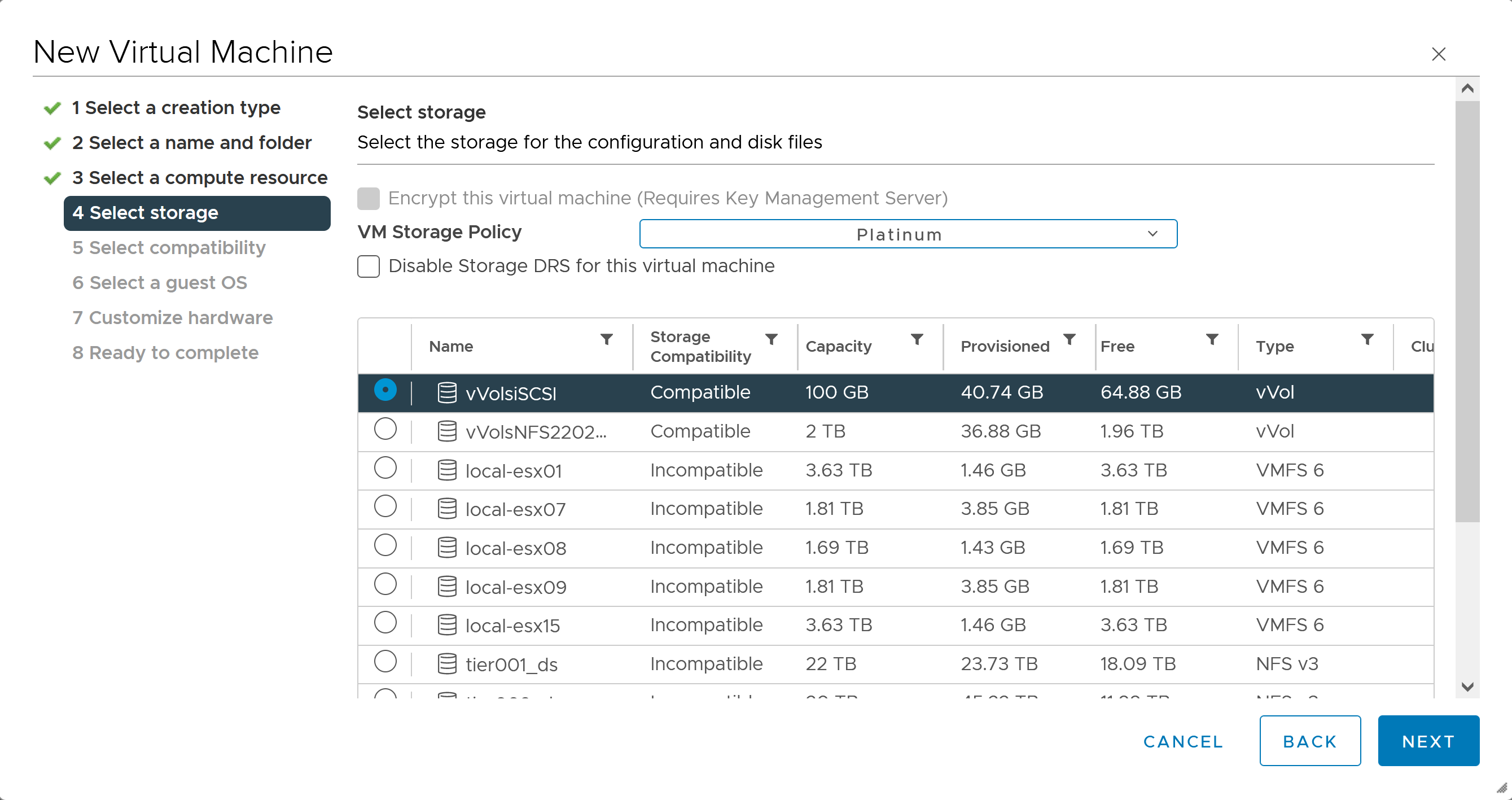Click the Capacity column filter icon

(x=917, y=339)
